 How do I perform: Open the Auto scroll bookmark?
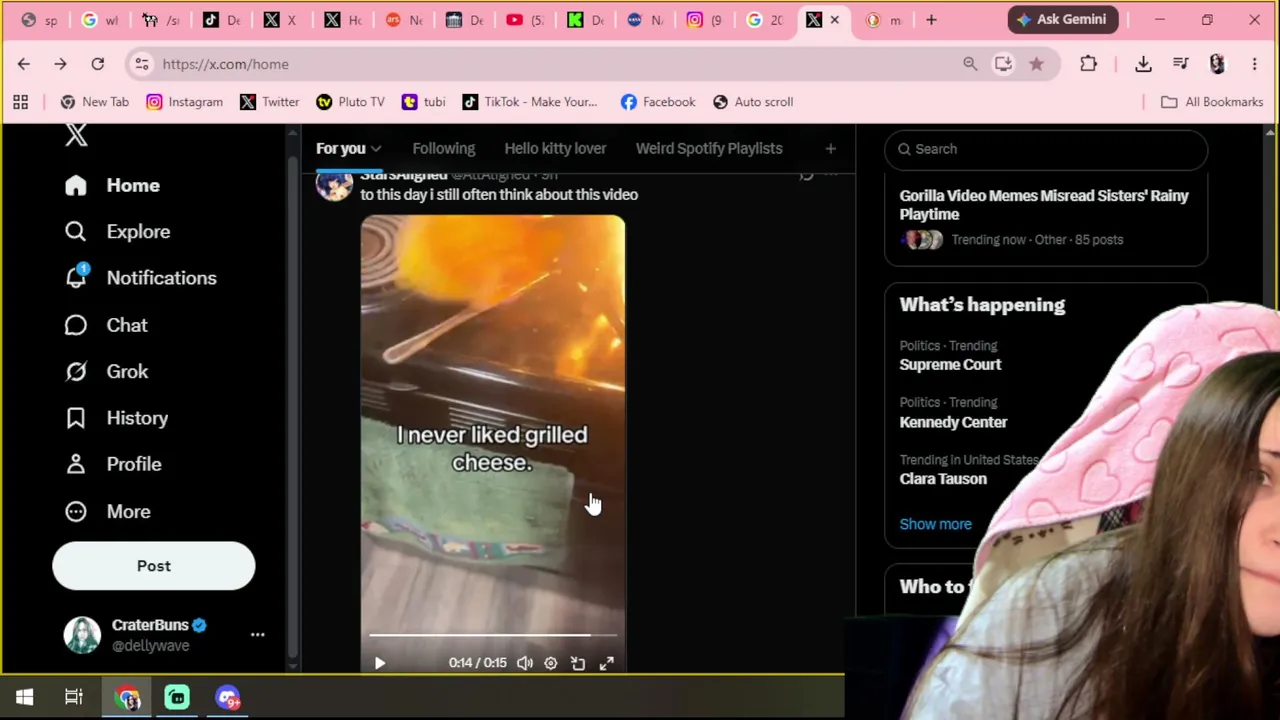[x=753, y=102]
